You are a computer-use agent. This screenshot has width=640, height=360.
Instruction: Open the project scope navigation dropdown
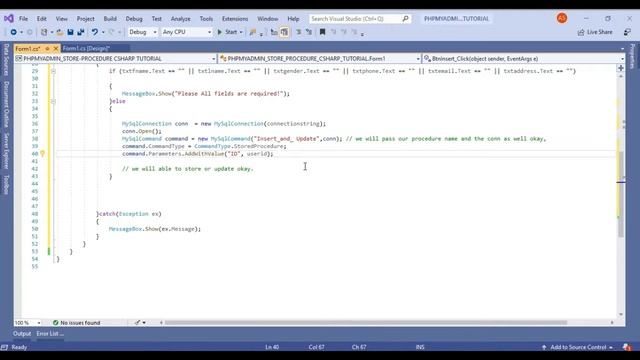116,59
